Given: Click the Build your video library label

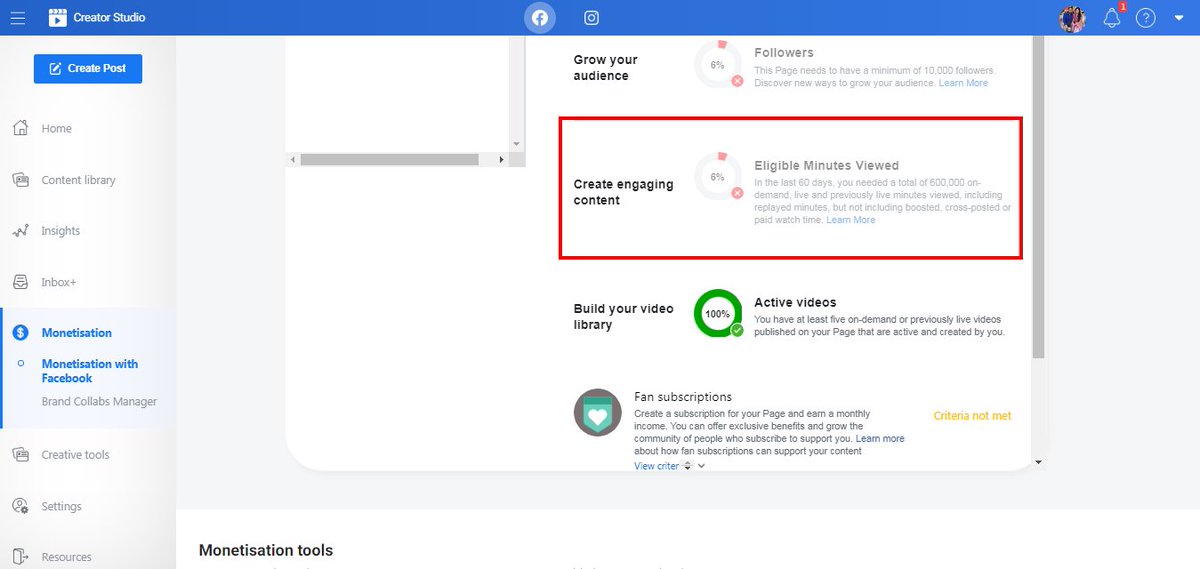Looking at the screenshot, I should pyautogui.click(x=623, y=317).
